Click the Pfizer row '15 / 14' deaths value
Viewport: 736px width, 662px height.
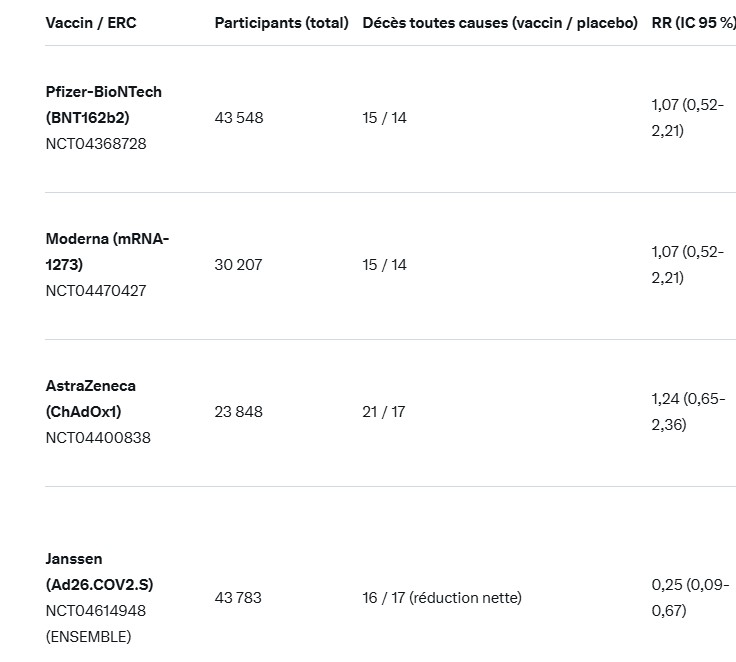point(384,117)
